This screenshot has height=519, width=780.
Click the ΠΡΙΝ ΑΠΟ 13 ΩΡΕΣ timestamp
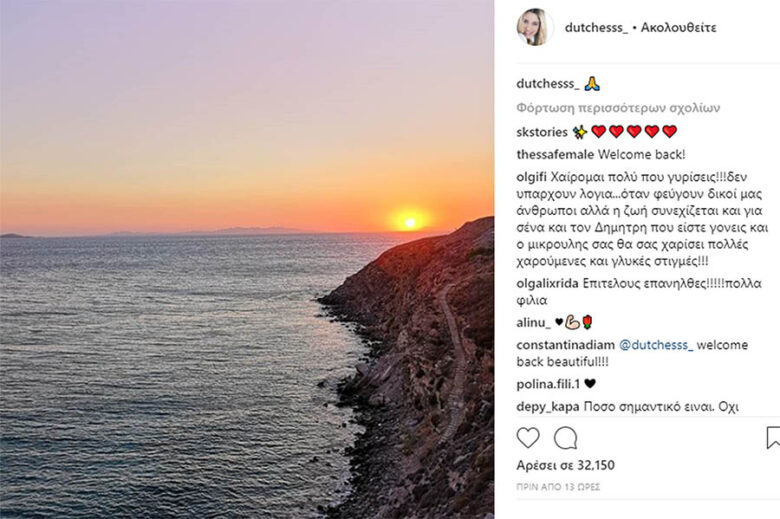pos(558,487)
